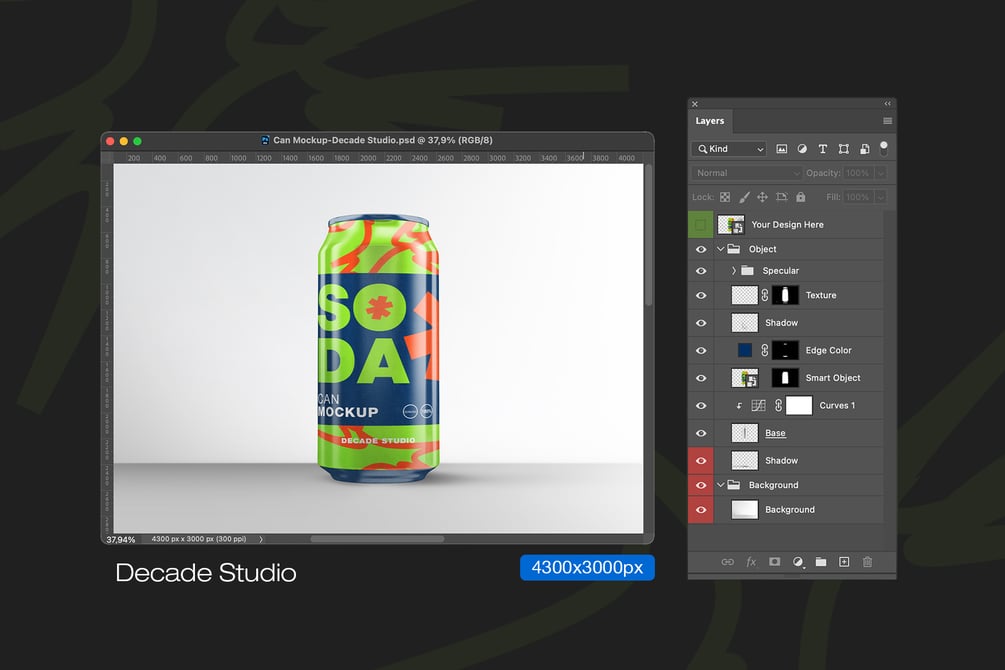
Task: Lock artboard nesting icon
Action: 781,197
